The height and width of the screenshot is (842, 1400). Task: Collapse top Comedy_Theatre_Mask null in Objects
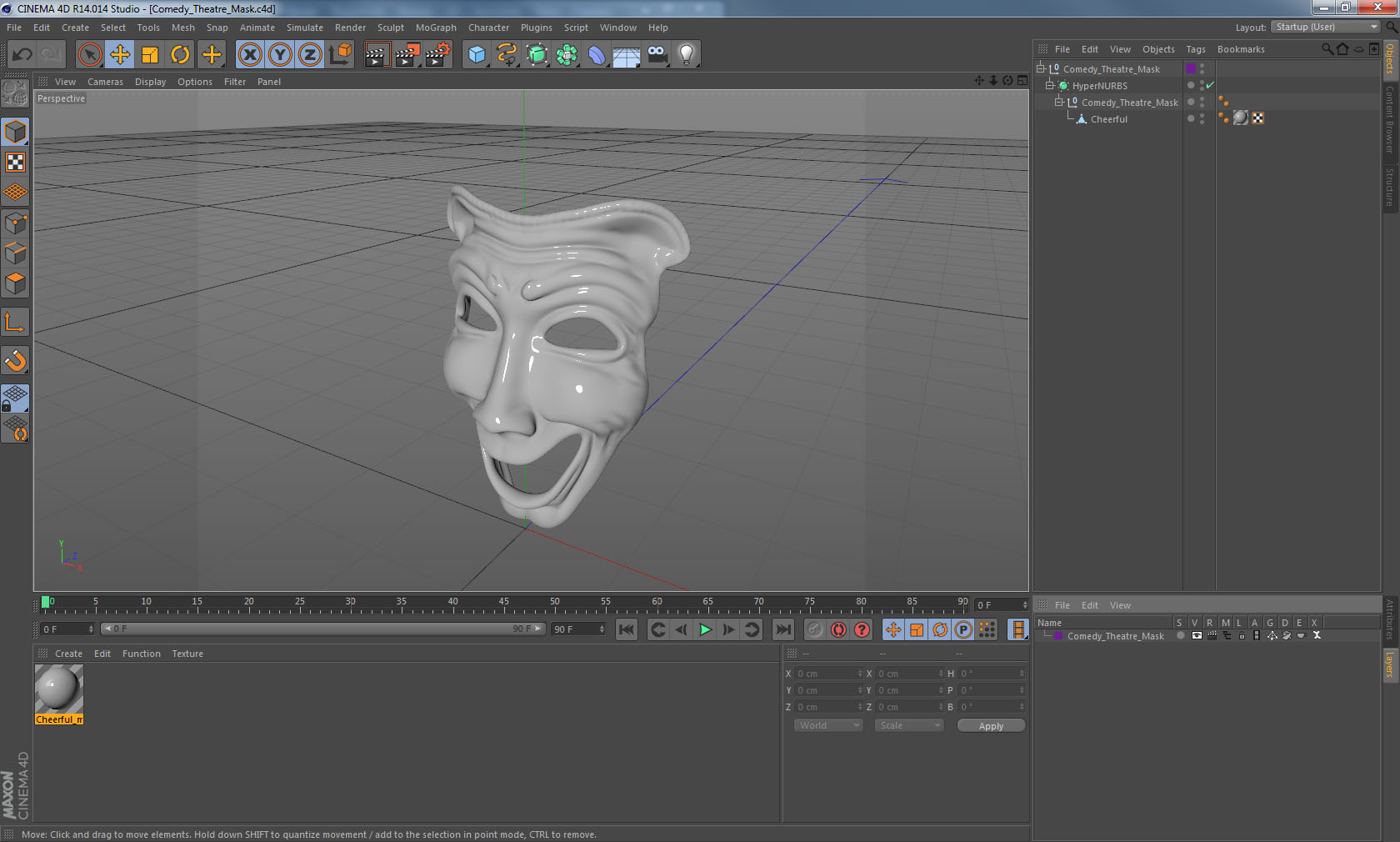1041,69
